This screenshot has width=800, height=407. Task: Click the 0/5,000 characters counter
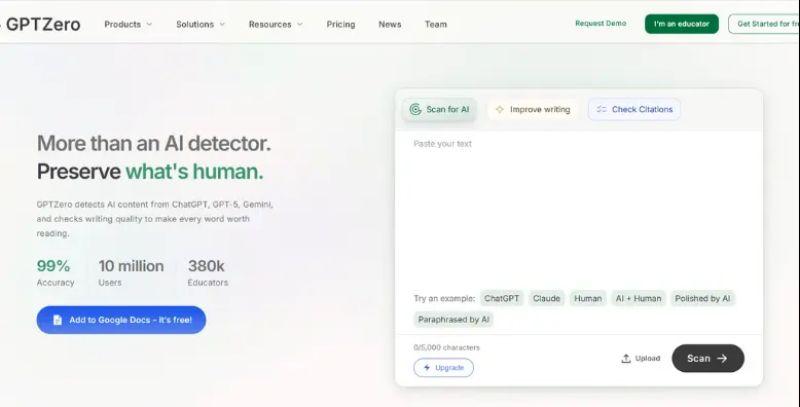(x=447, y=348)
